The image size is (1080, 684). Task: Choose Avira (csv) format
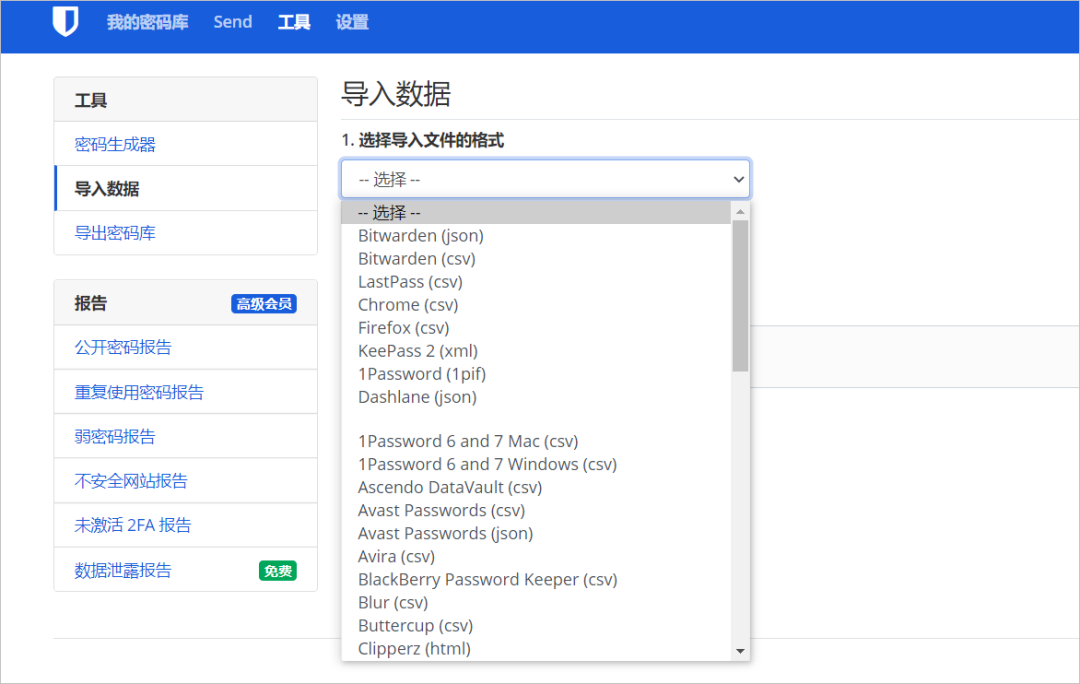tap(536, 557)
